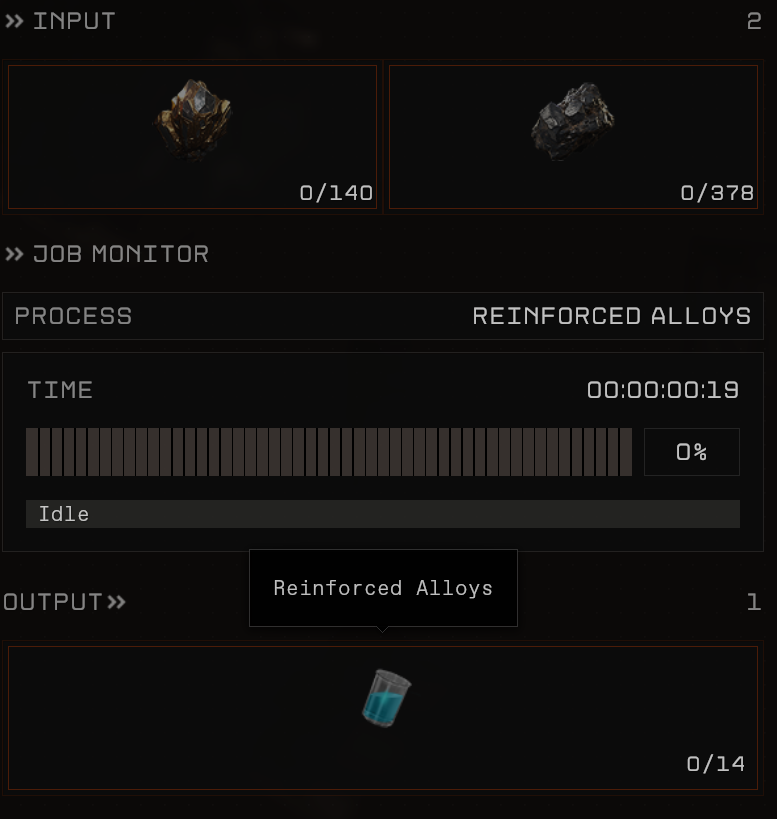Click the OUTPUT section double-chevron icon
This screenshot has width=777, height=819.
click(116, 602)
